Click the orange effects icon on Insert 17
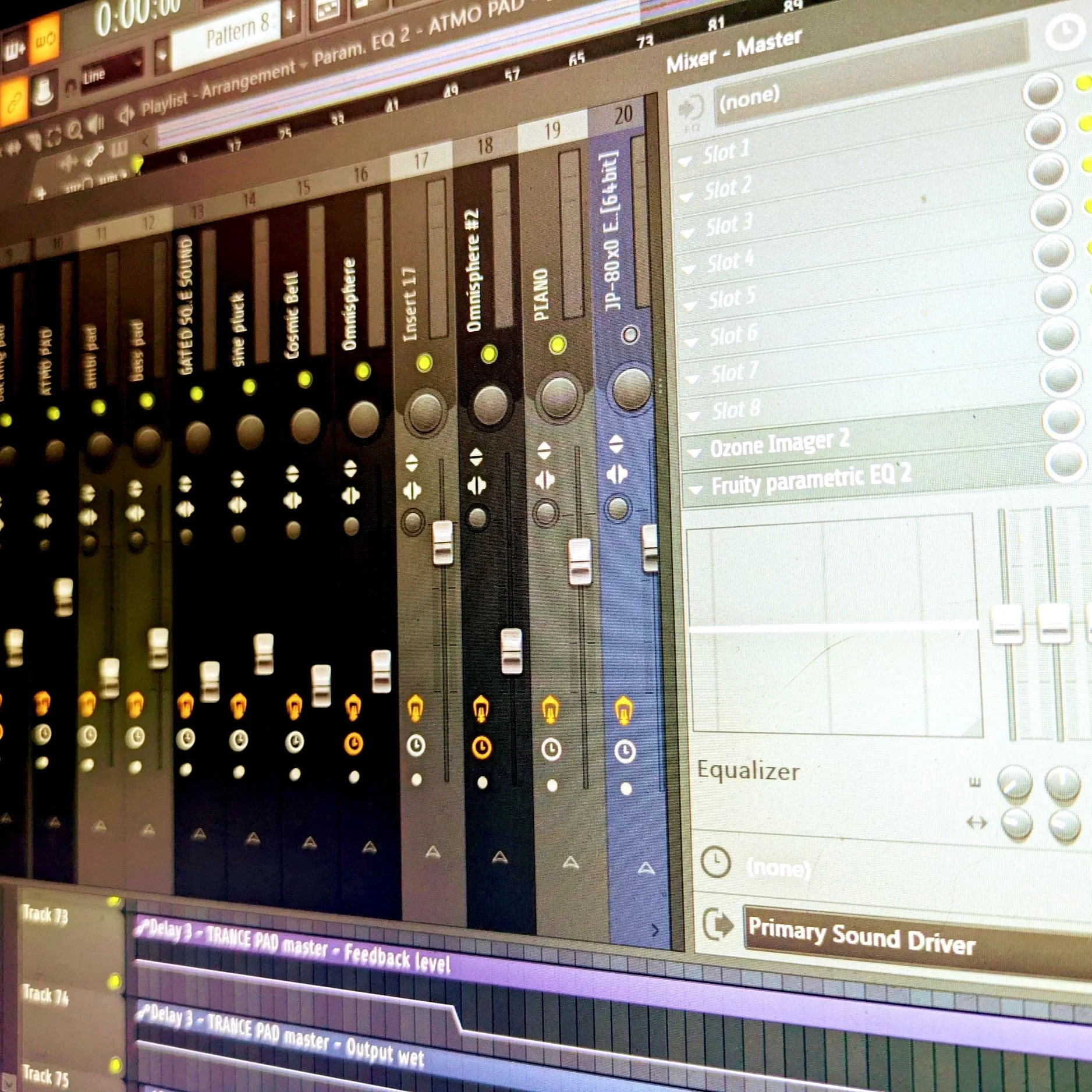Viewport: 1092px width, 1092px height. click(414, 708)
